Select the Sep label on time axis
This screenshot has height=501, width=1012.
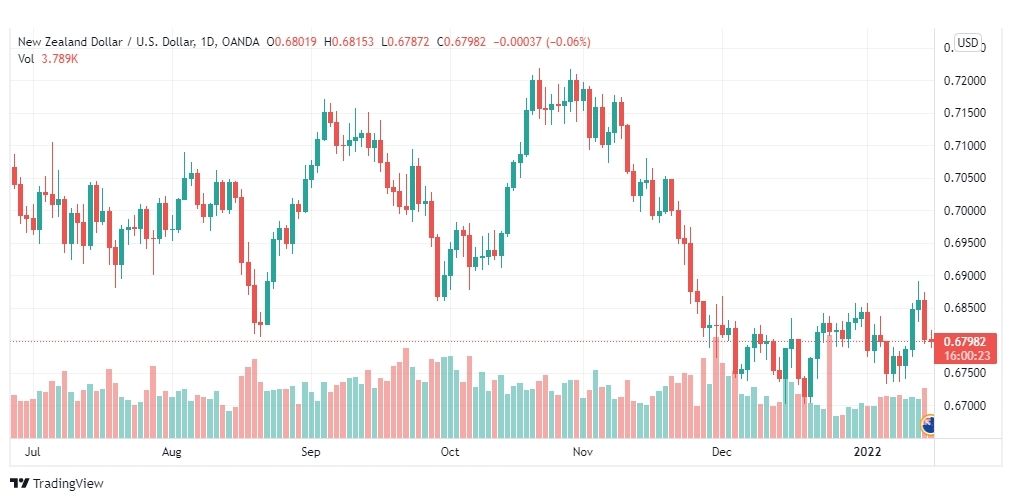pyautogui.click(x=310, y=452)
